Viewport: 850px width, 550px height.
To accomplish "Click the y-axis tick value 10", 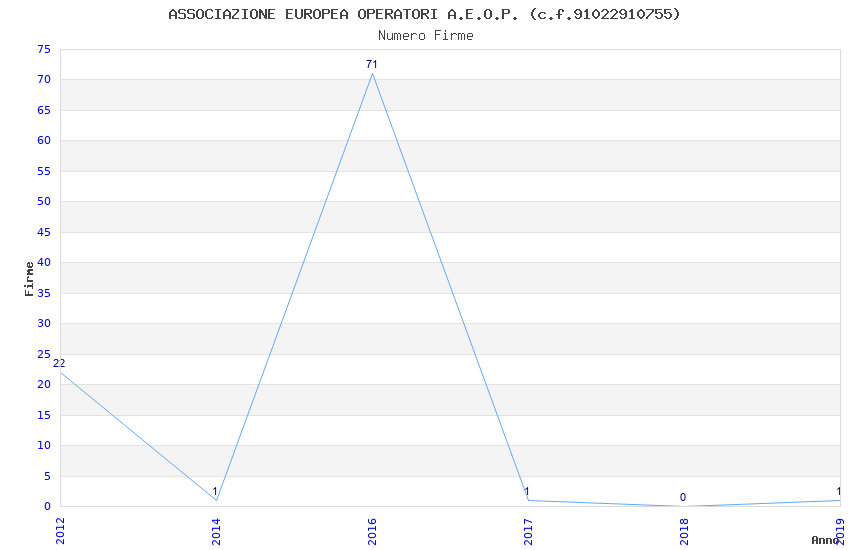I will 44,445.
